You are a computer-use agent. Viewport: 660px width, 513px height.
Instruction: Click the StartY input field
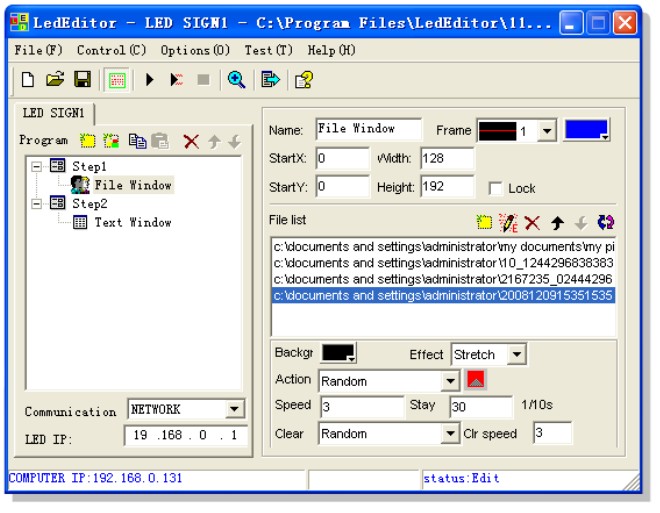point(343,186)
